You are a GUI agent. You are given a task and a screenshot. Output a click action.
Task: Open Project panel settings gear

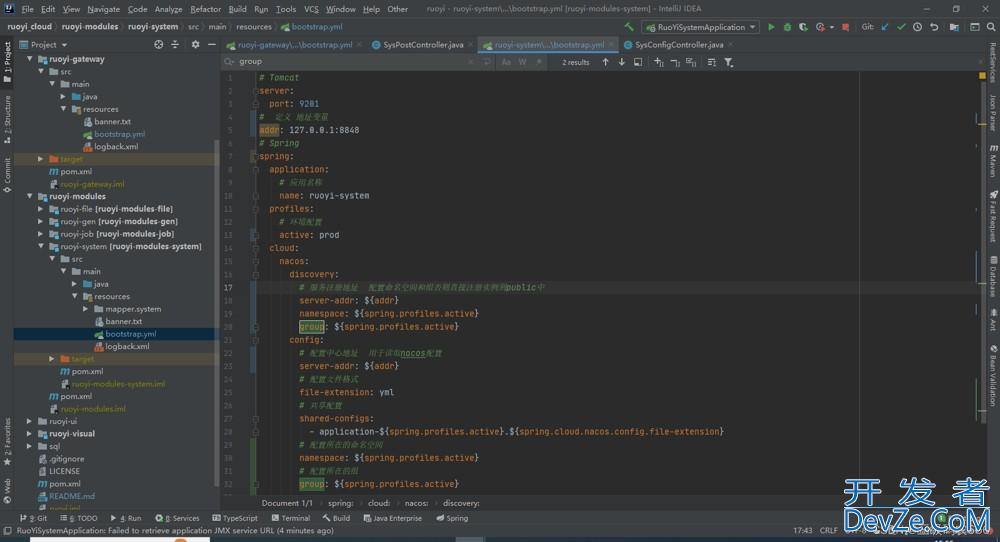pyautogui.click(x=195, y=45)
